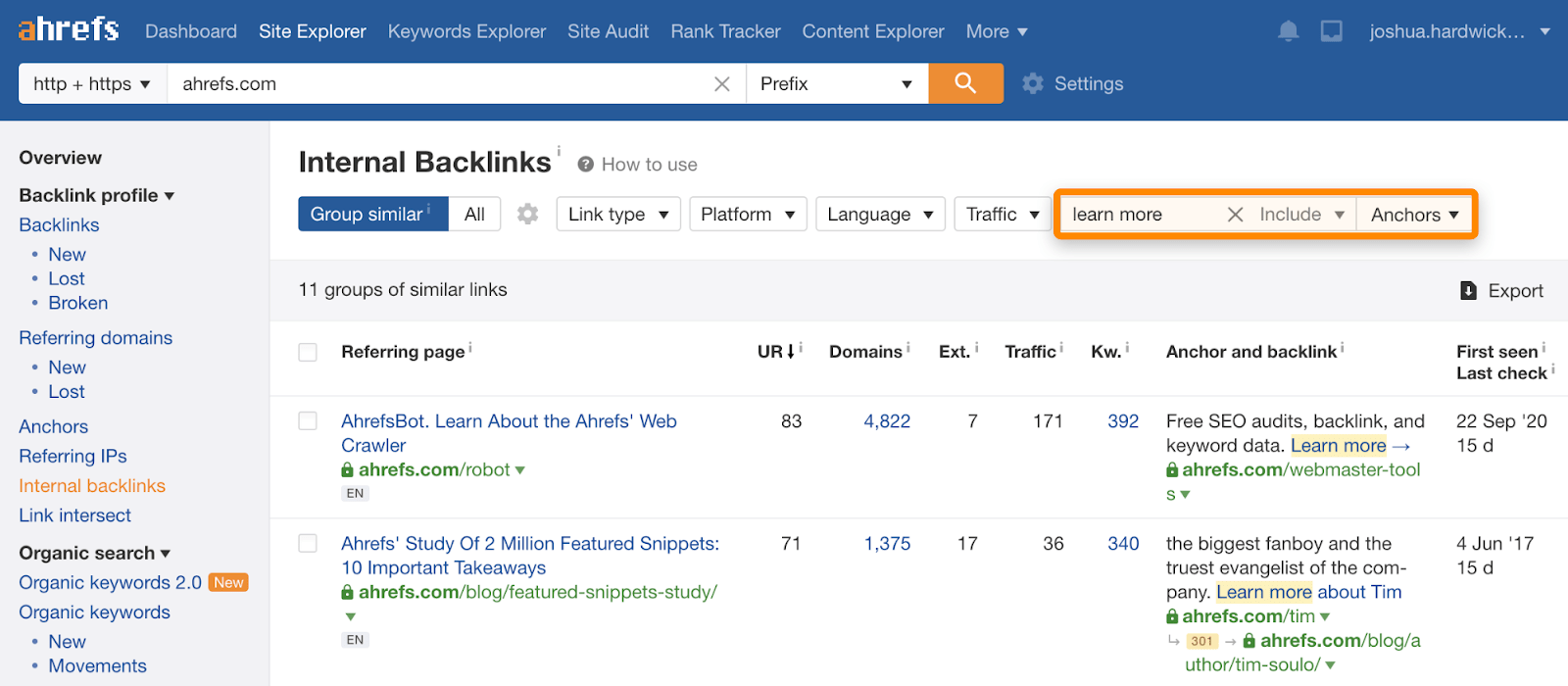Viewport: 1568px width, 686px height.
Task: Open Keywords Explorer
Action: [x=466, y=31]
